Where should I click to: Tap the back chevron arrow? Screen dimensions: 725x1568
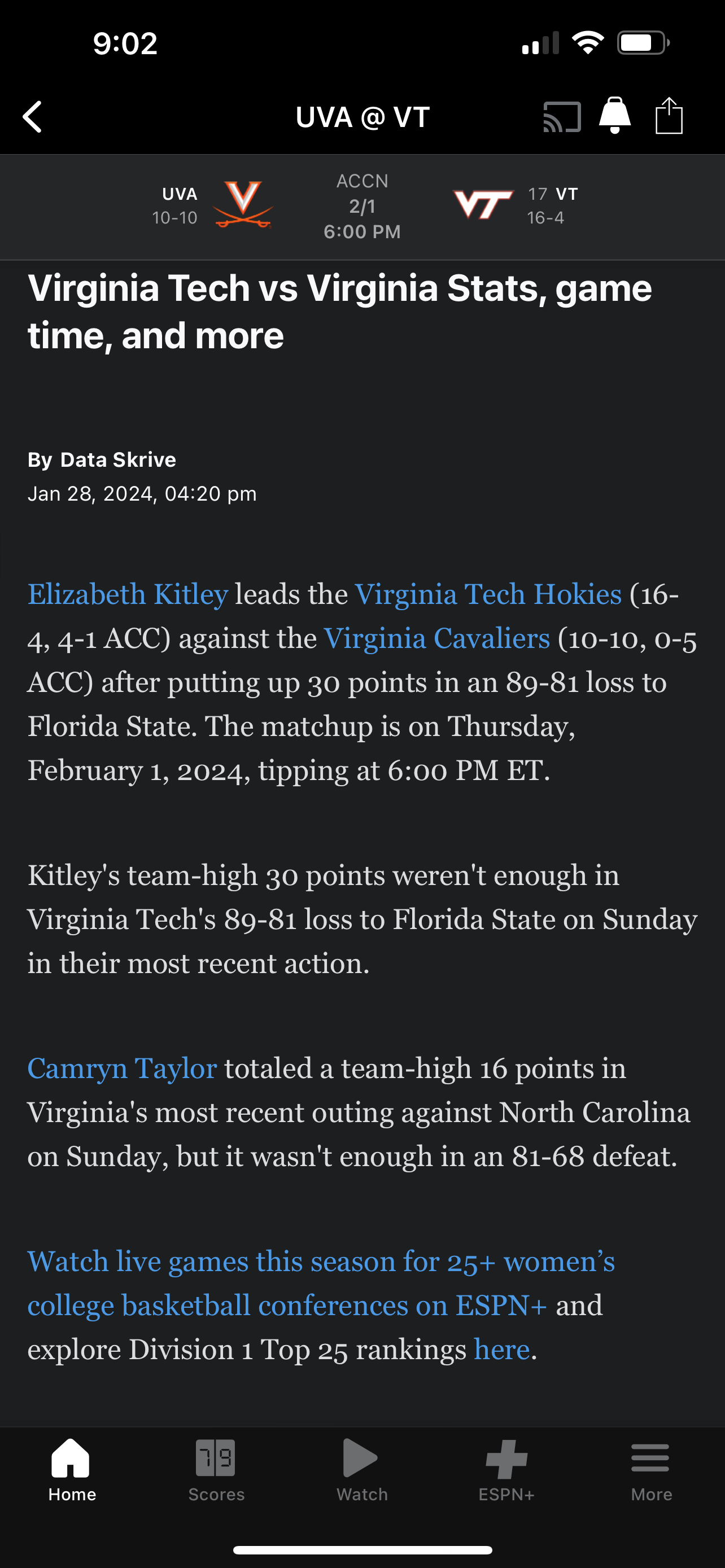[32, 116]
